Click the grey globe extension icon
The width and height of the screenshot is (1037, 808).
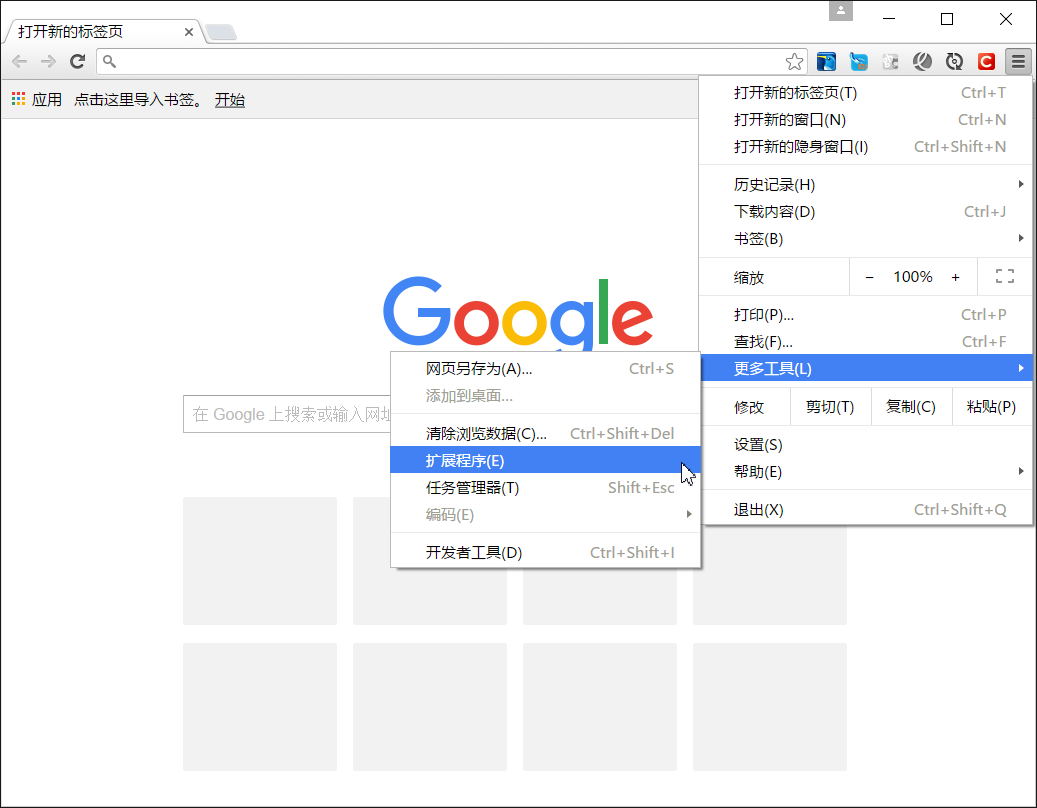click(922, 61)
